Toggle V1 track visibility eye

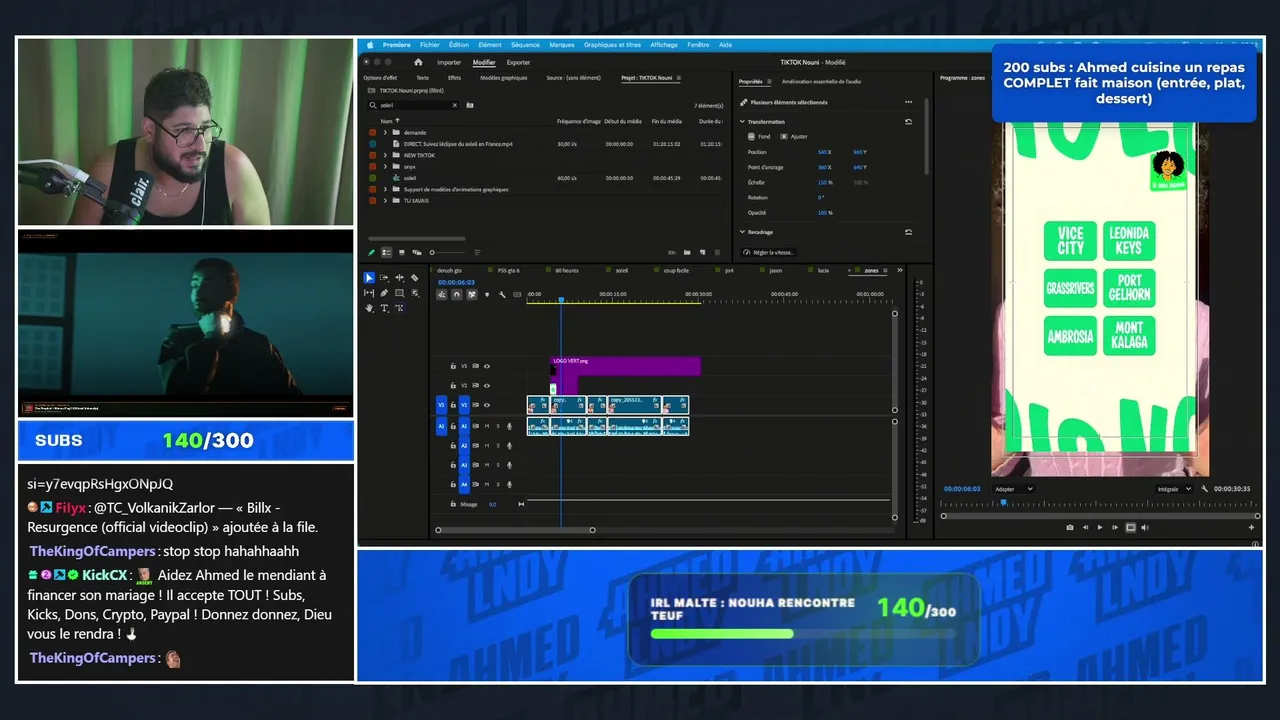click(487, 405)
